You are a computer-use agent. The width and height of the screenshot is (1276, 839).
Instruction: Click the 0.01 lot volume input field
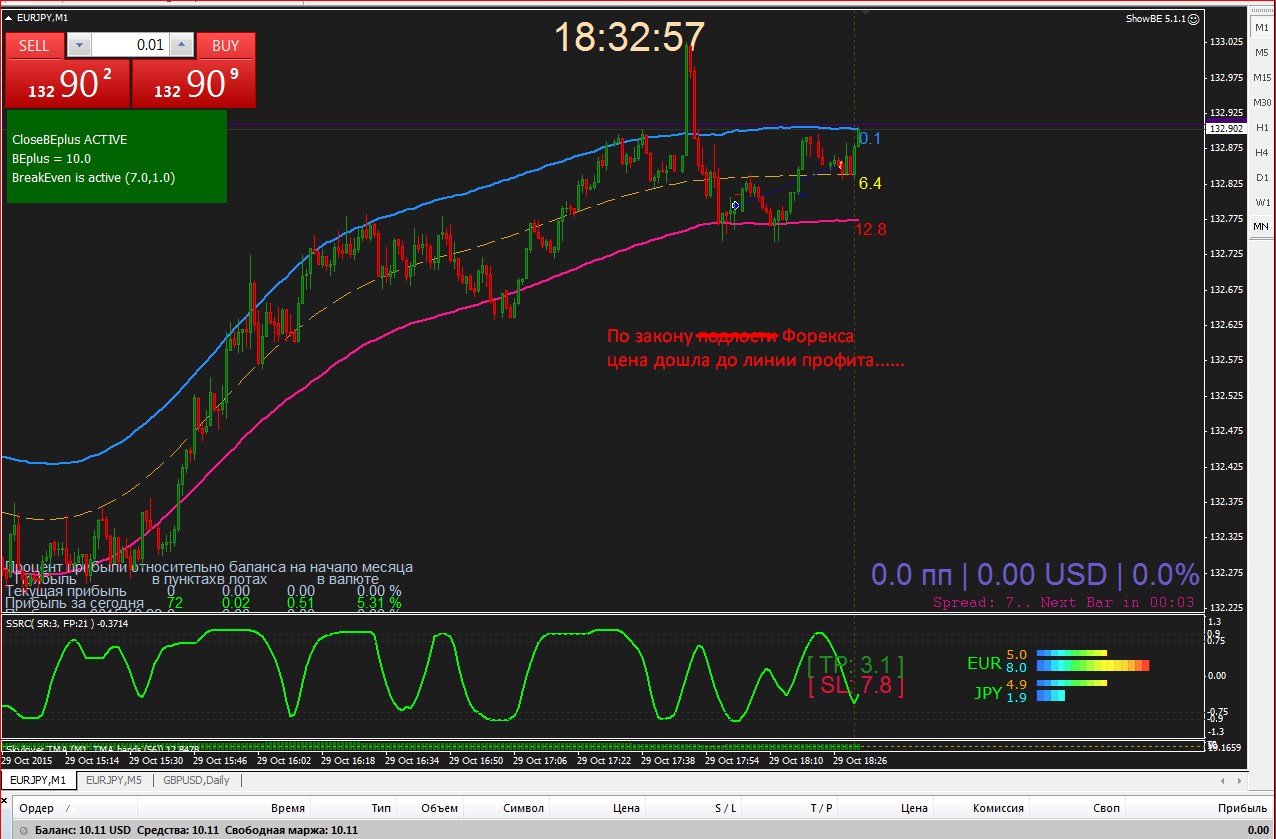click(x=130, y=45)
